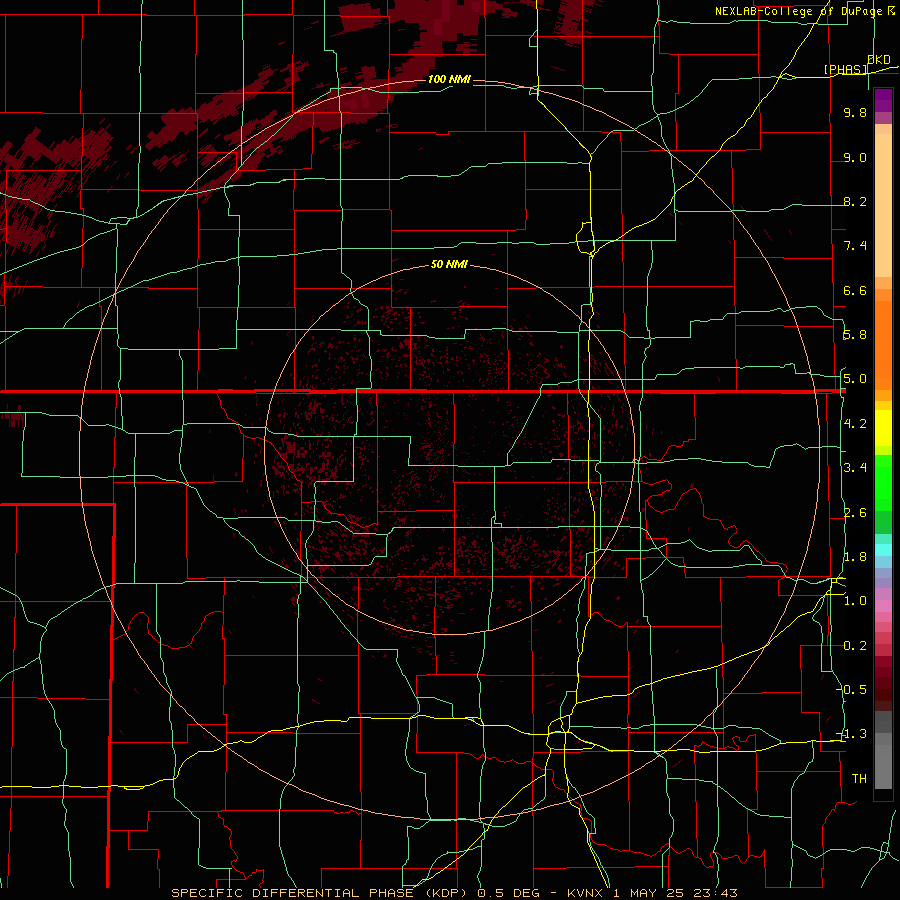Select the pink legend band
Screen dimensions: 900x900
pos(883,606)
